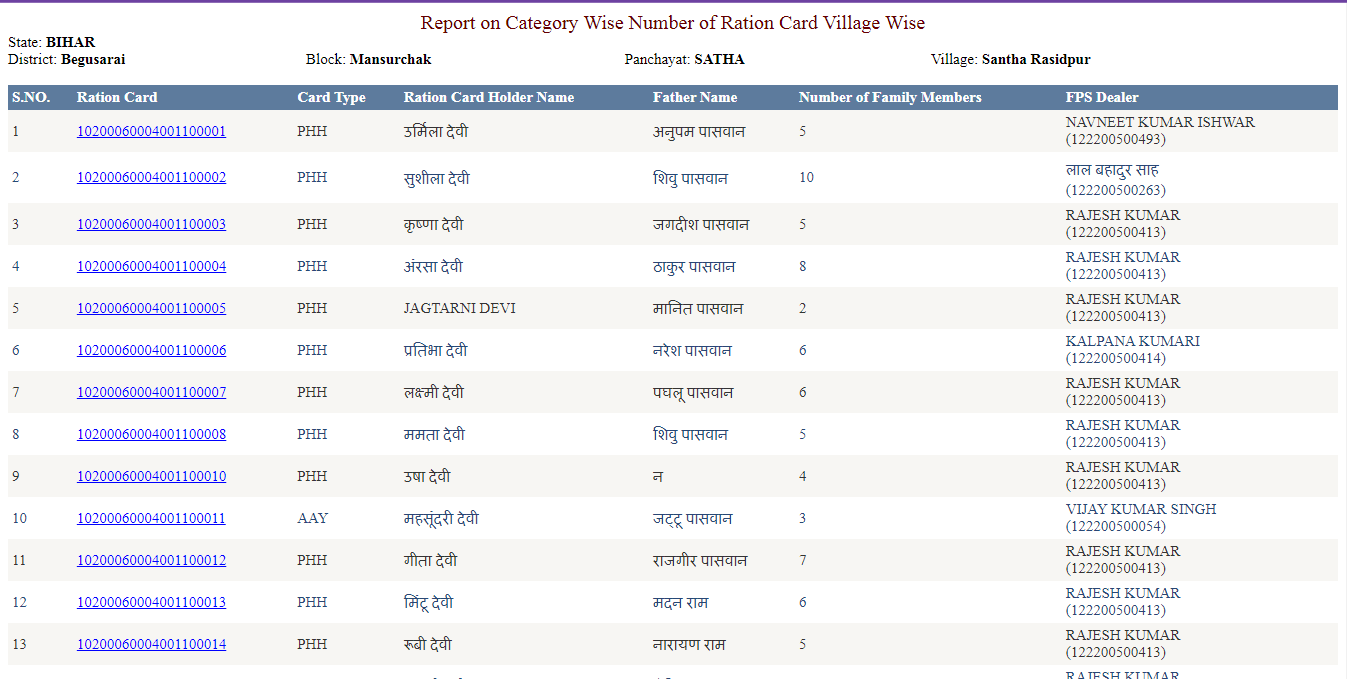Click the Block Mansurchak label
1347x679 pixels.
pos(369,59)
